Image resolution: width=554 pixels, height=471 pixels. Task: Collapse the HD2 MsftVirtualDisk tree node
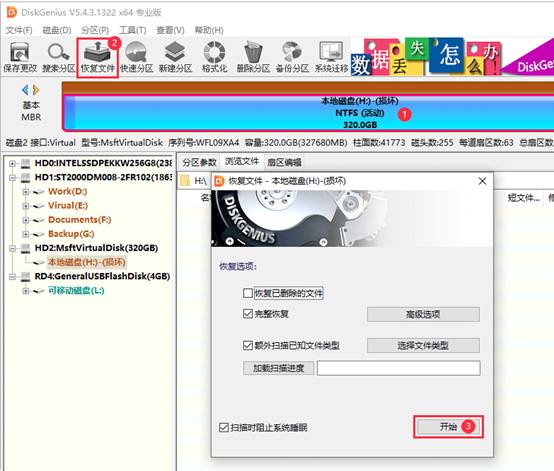pyautogui.click(x=12, y=248)
